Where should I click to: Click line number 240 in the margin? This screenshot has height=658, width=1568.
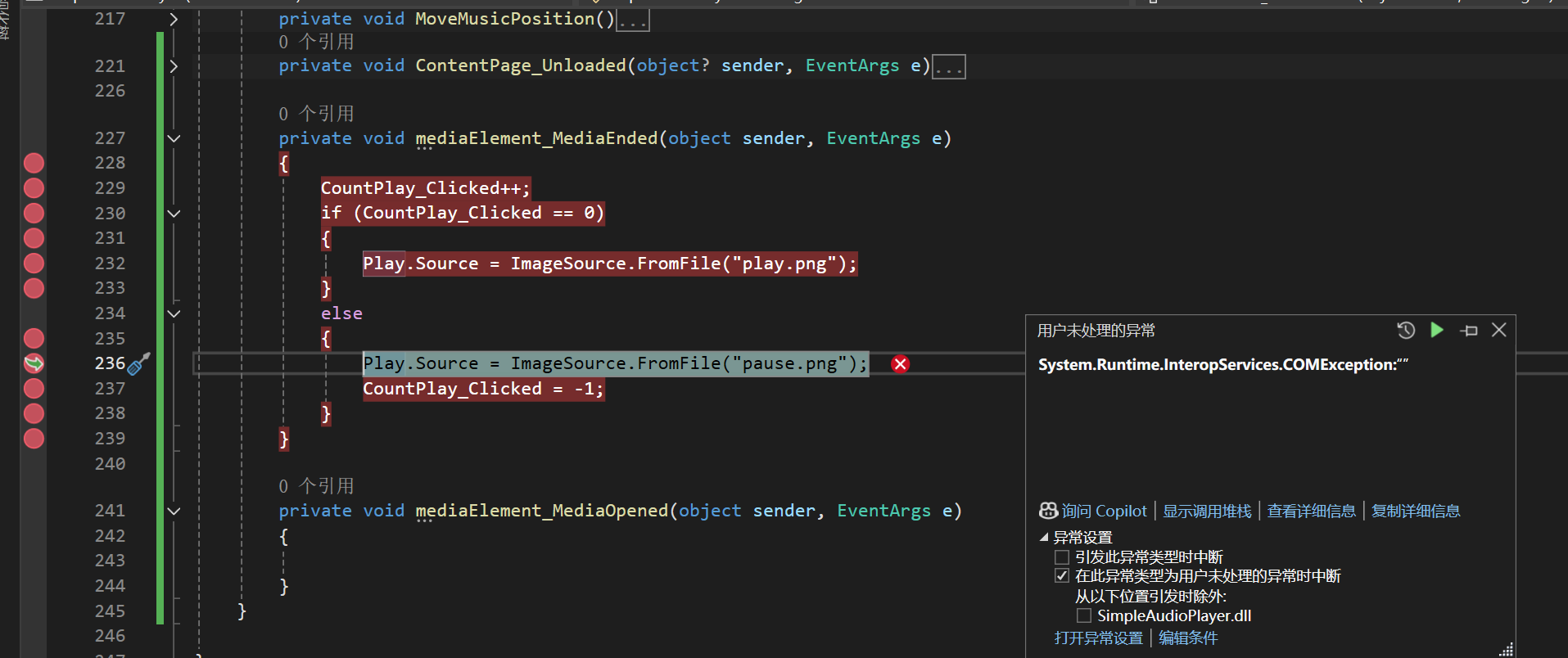[110, 464]
